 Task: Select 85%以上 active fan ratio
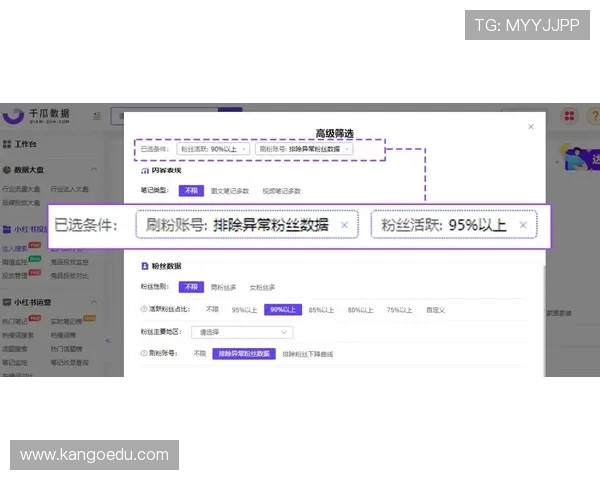tap(321, 310)
